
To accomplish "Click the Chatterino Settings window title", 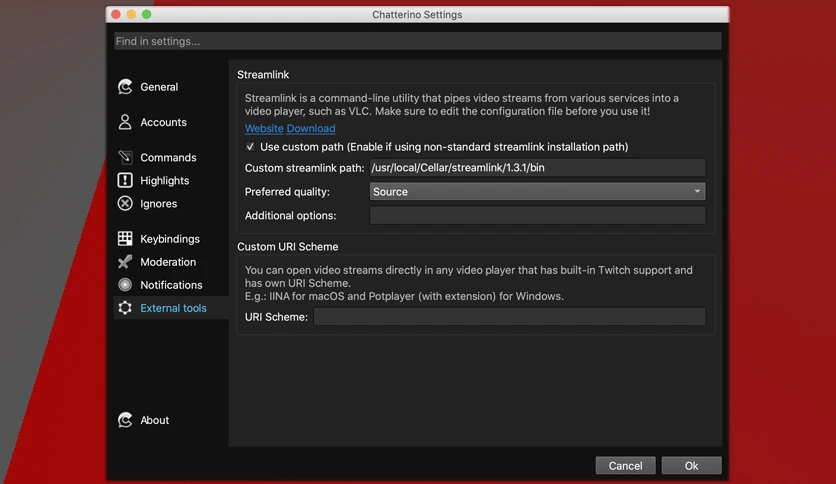I will (x=417, y=14).
